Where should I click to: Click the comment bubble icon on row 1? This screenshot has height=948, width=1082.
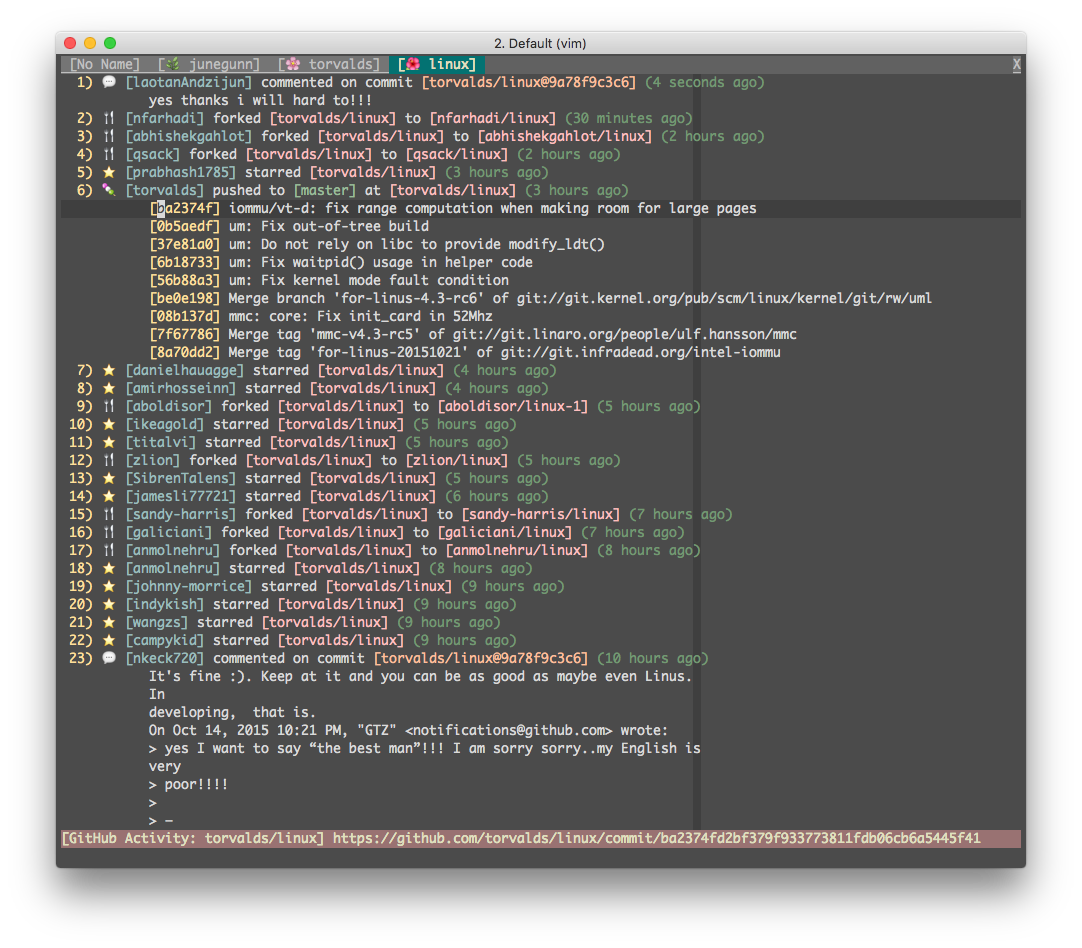pyautogui.click(x=109, y=82)
